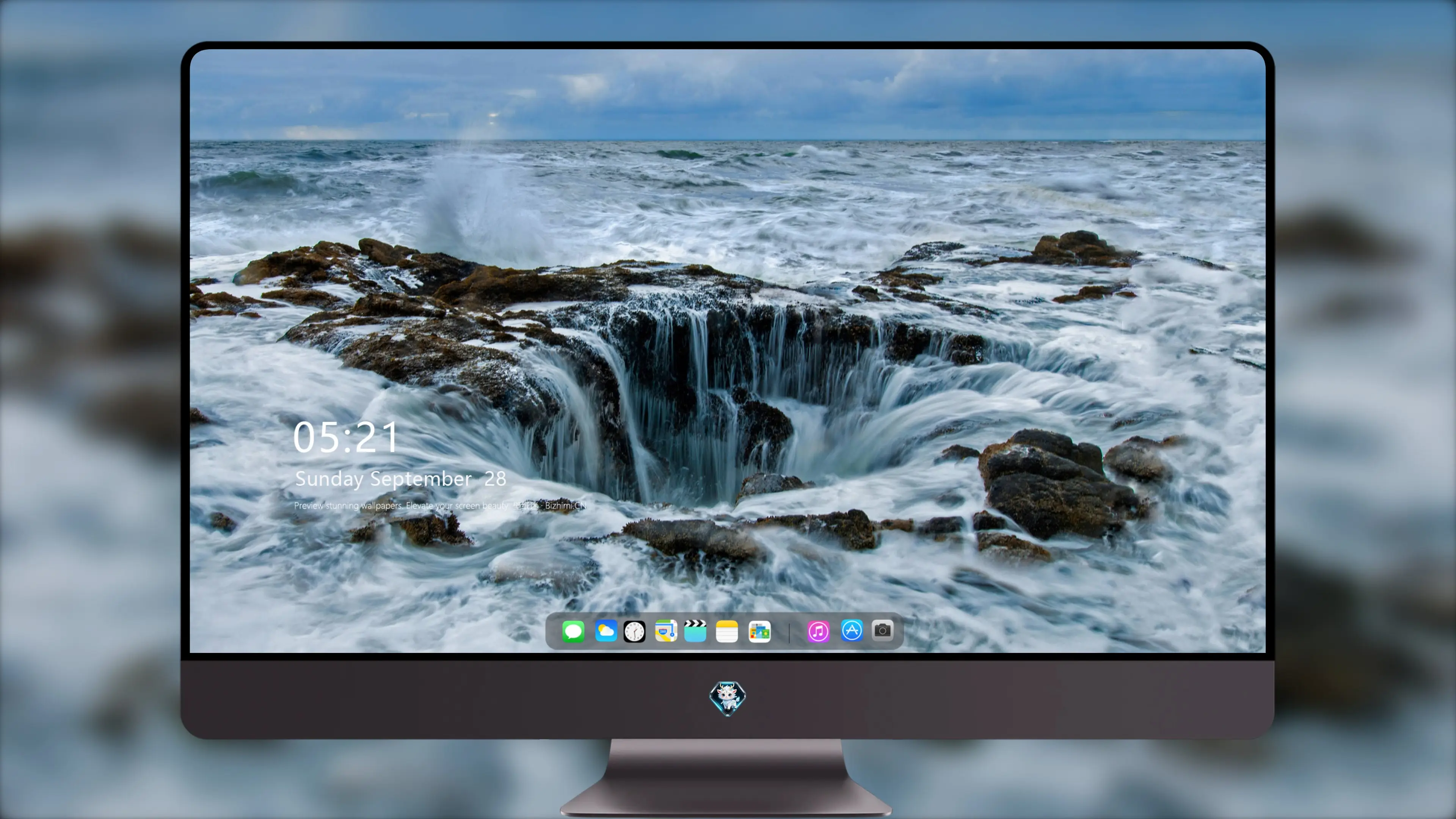
Task: Open the Videos clapperboard icon
Action: (695, 631)
